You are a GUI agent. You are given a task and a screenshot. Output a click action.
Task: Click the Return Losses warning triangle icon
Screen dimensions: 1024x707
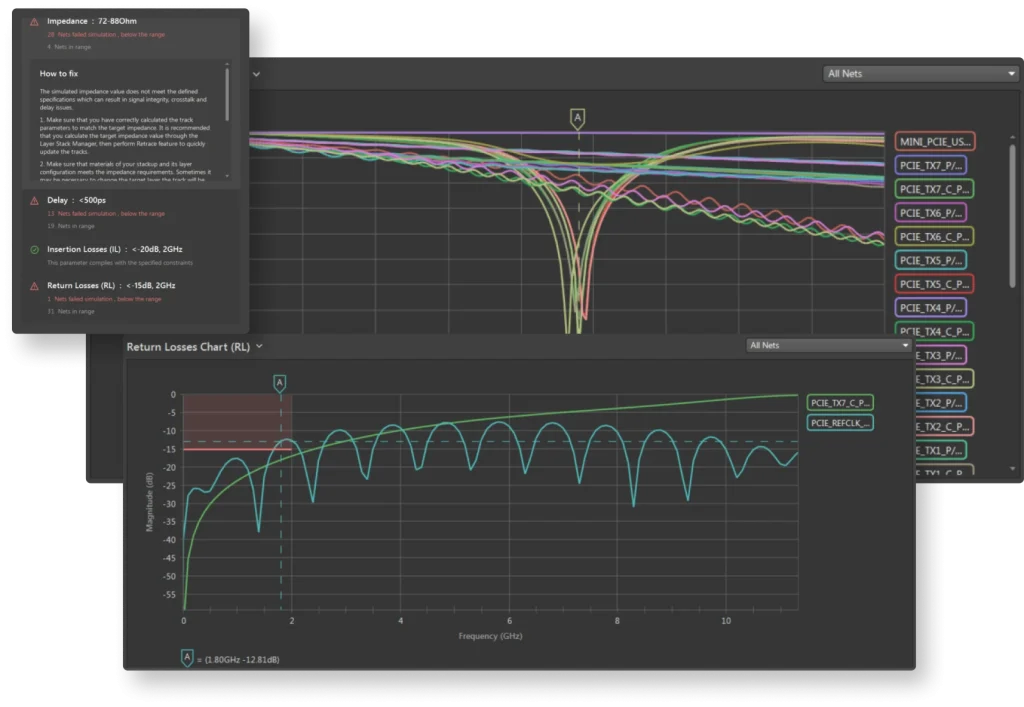[35, 286]
